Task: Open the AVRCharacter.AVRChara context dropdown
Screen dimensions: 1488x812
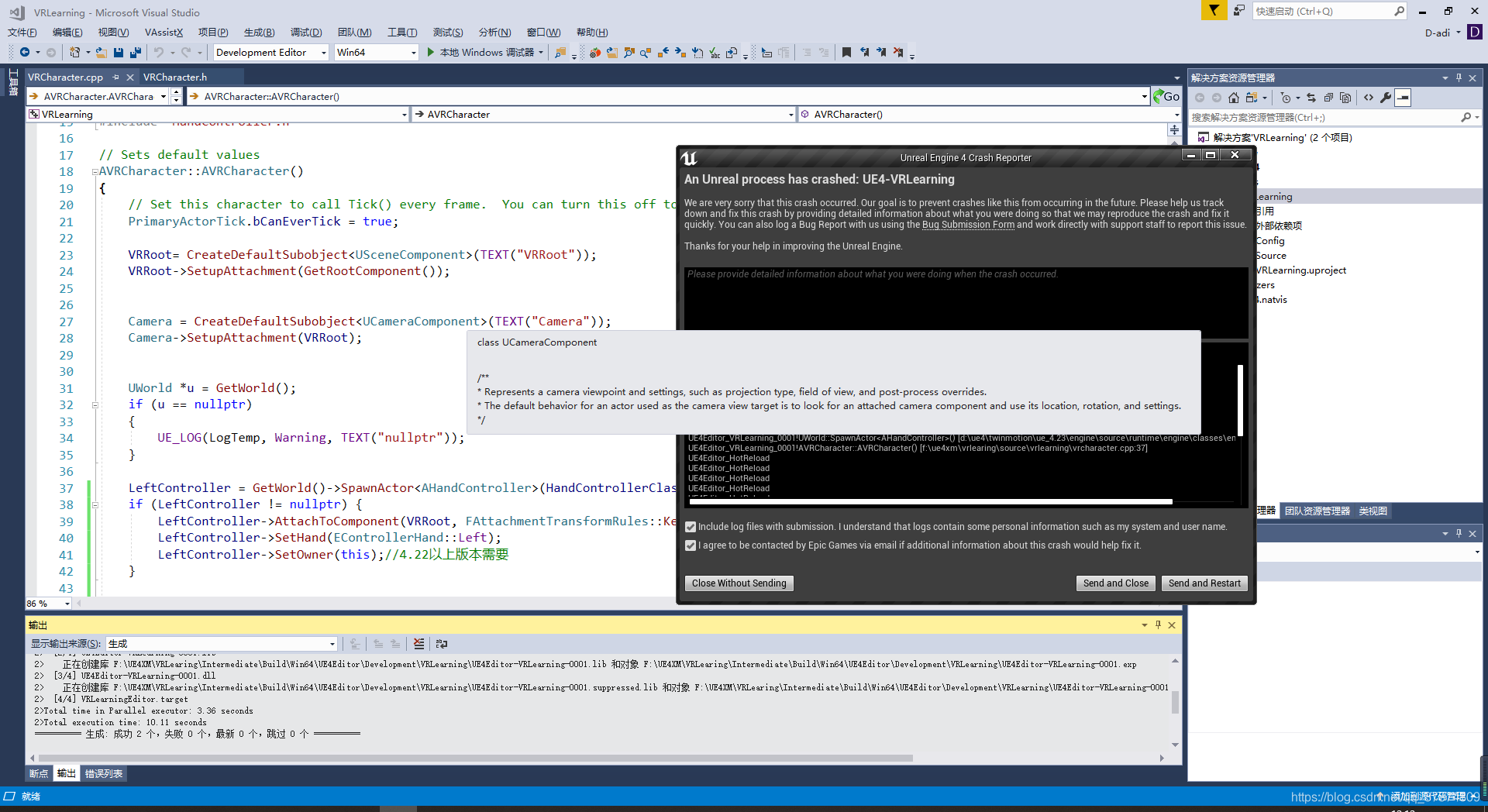Action: click(164, 96)
